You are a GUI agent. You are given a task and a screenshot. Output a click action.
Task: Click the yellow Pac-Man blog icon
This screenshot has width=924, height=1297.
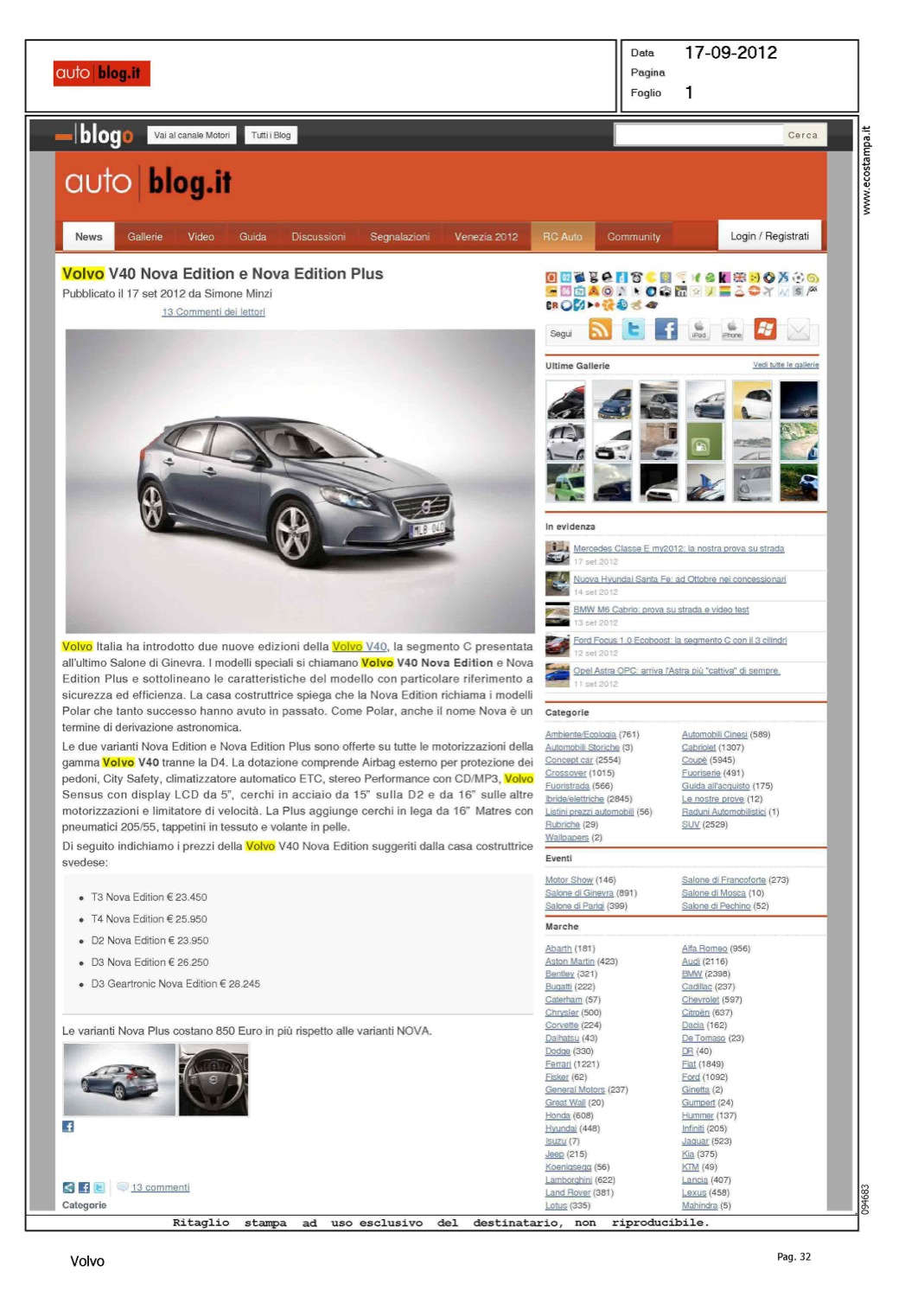(x=652, y=278)
